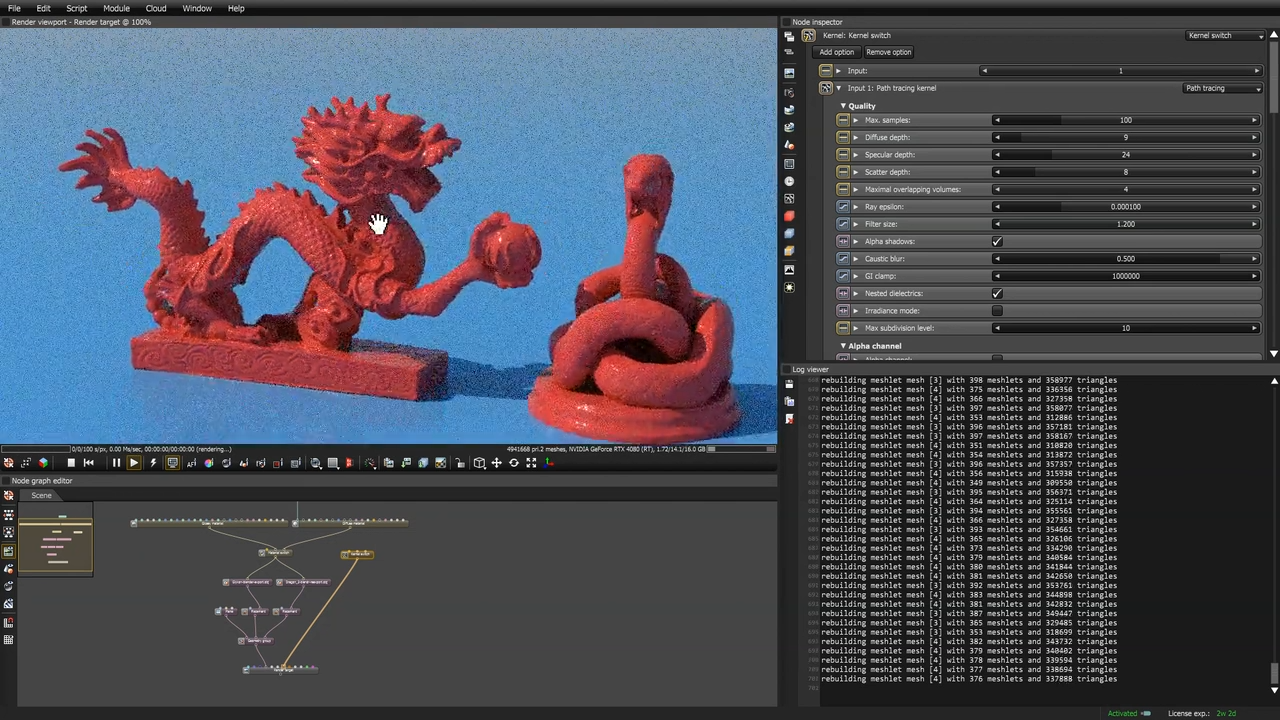Image resolution: width=1280 pixels, height=720 pixels.
Task: Uncheck the Nested dielectrics option
Action: point(997,294)
